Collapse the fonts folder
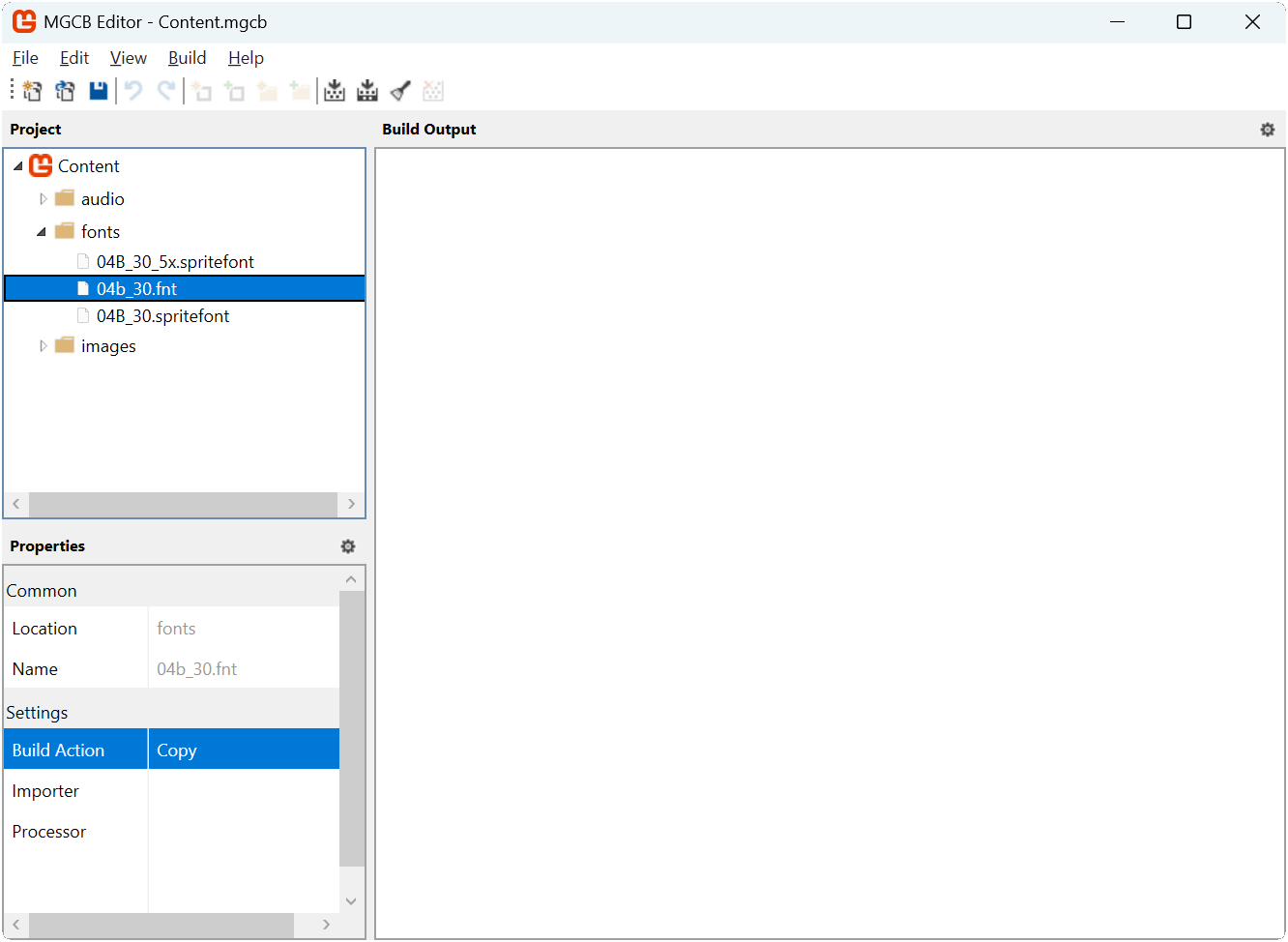The height and width of the screenshot is (942, 1288). 42,232
